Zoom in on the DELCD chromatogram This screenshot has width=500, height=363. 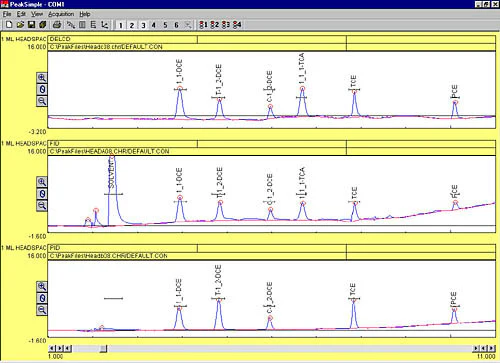[42, 78]
